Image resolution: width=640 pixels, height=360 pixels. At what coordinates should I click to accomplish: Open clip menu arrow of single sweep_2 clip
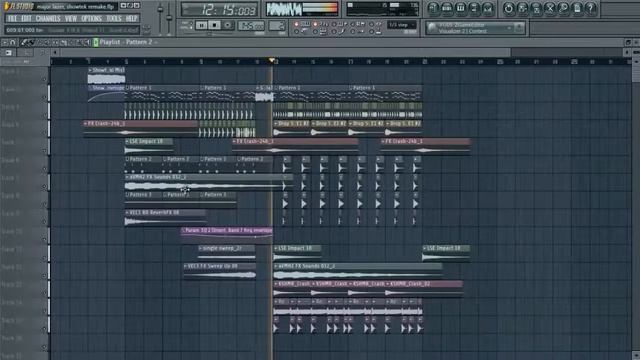pyautogui.click(x=200, y=248)
